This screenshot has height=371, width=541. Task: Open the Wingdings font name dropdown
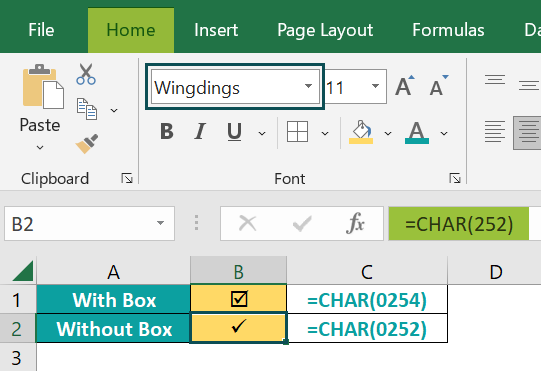click(308, 86)
